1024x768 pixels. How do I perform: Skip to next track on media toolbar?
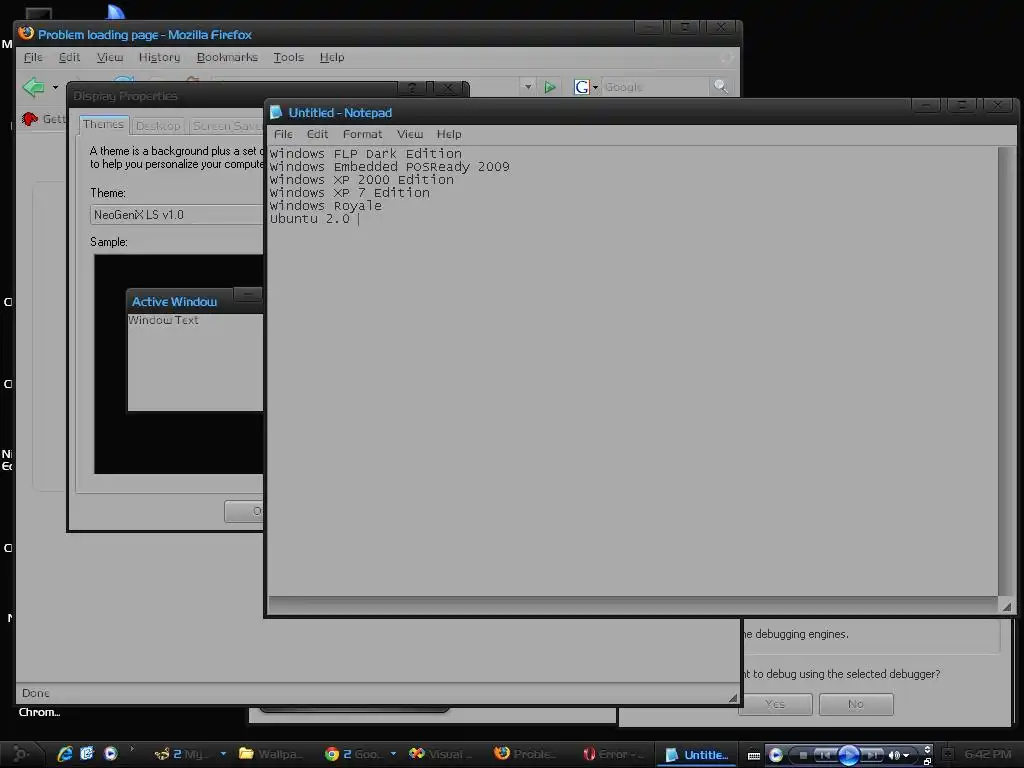click(872, 756)
